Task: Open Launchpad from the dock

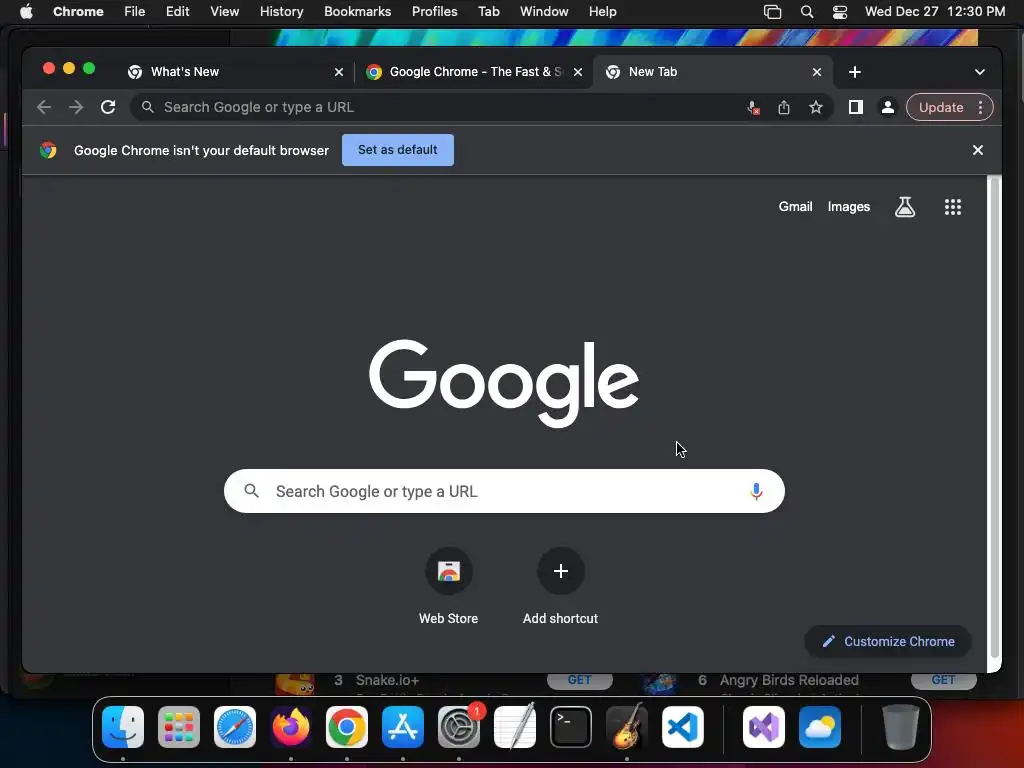Action: click(179, 727)
